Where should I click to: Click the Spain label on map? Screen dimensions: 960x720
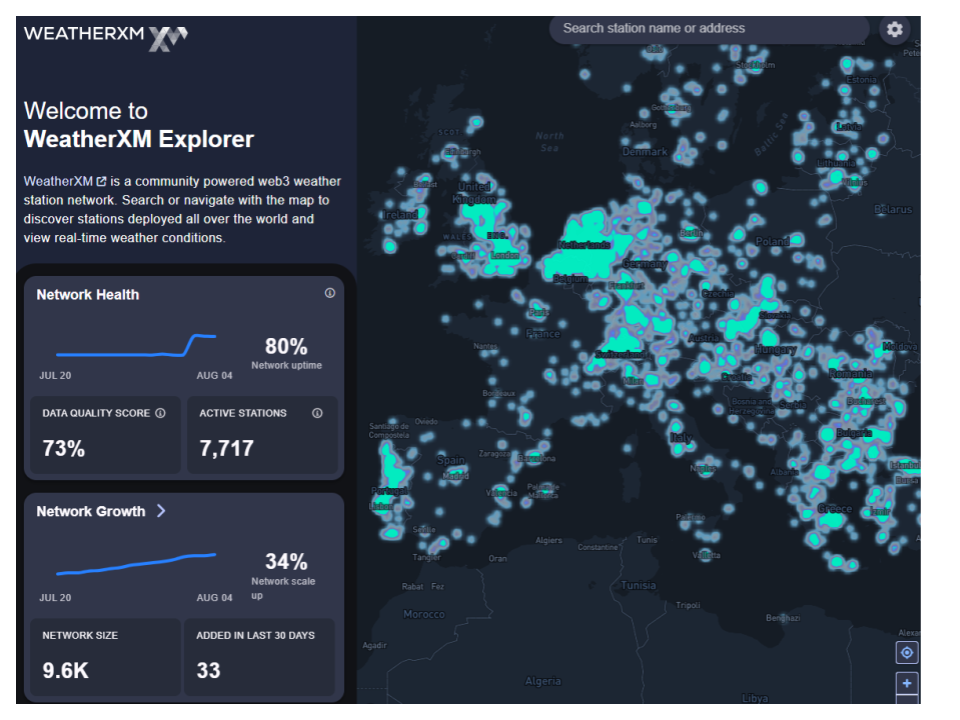point(451,460)
